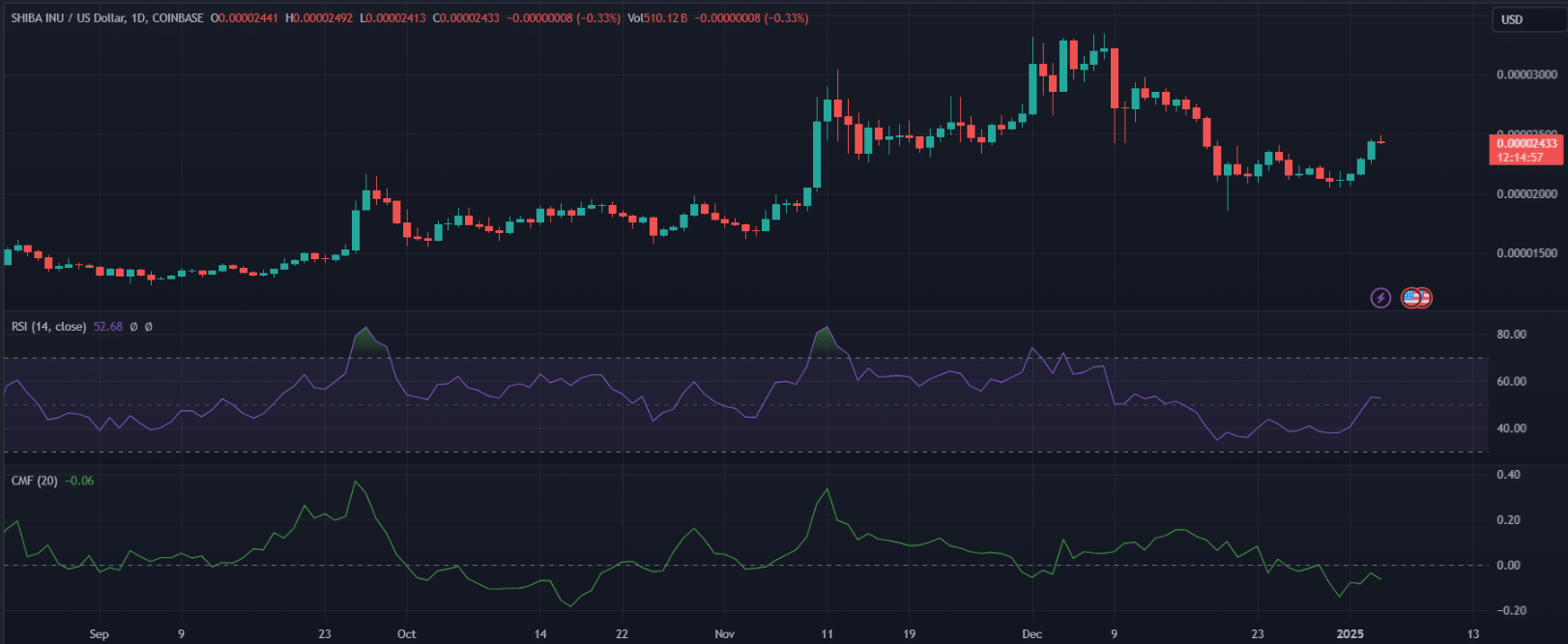The image size is (1568, 644).
Task: Click the 13 date label on the time axis
Action: pos(1472,634)
